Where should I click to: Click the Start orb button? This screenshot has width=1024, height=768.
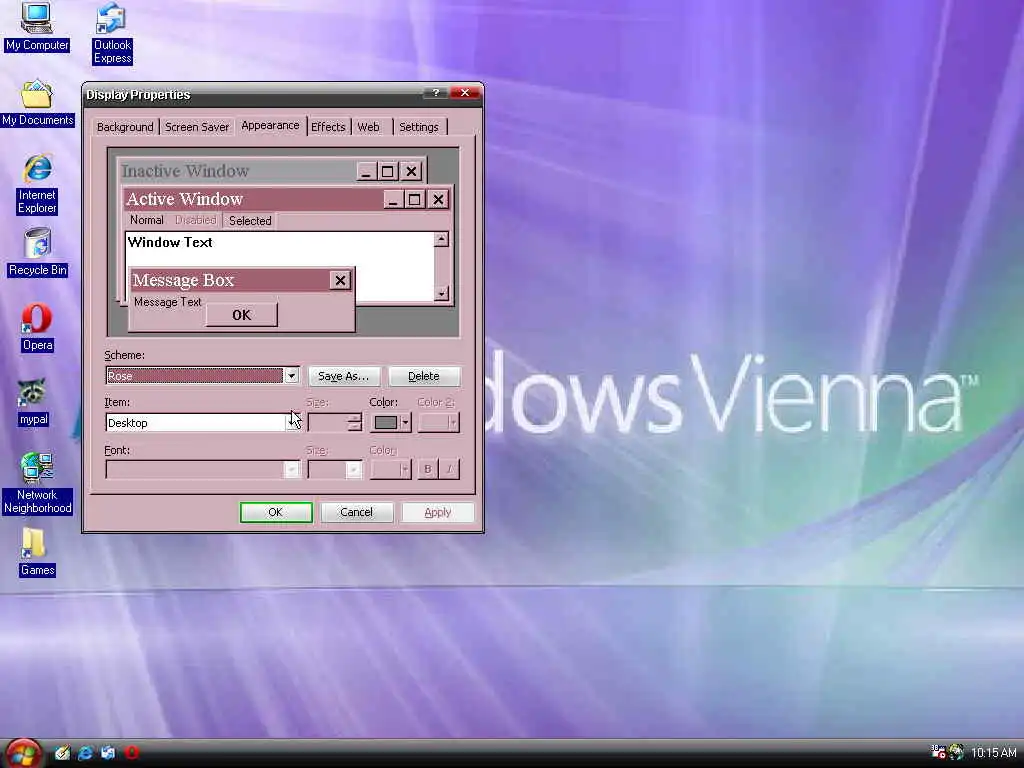24,753
